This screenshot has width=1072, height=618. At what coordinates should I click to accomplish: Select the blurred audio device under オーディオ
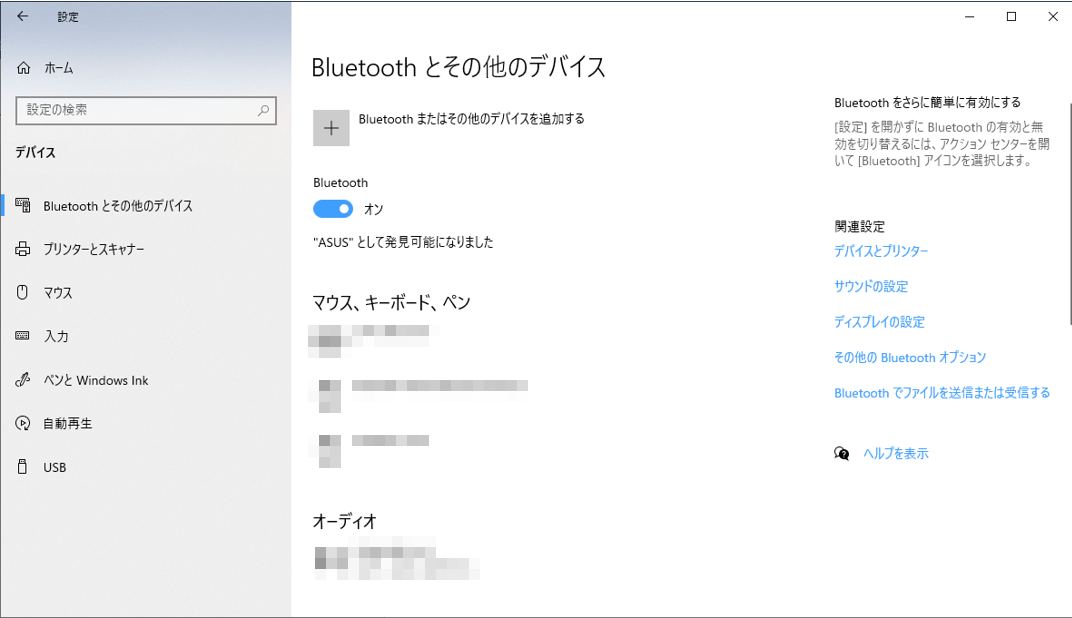[397, 561]
